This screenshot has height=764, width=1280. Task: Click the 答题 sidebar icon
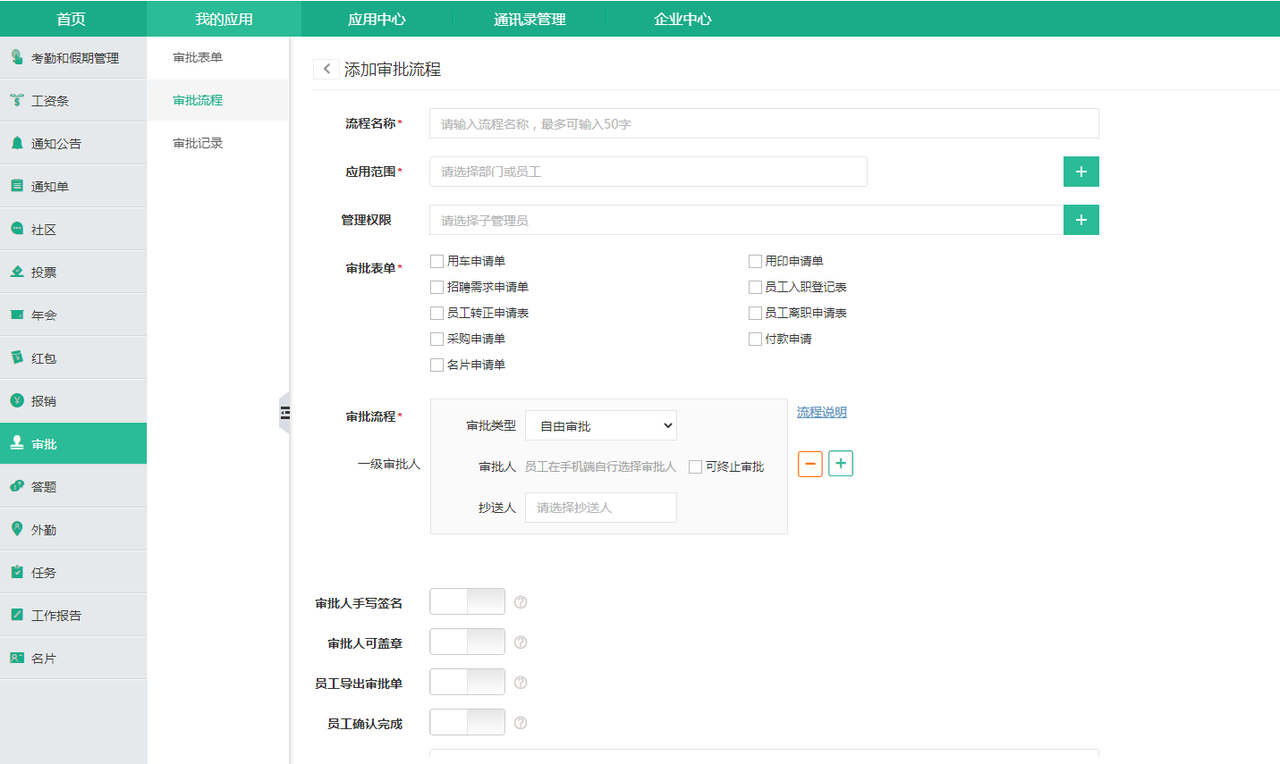[17, 486]
